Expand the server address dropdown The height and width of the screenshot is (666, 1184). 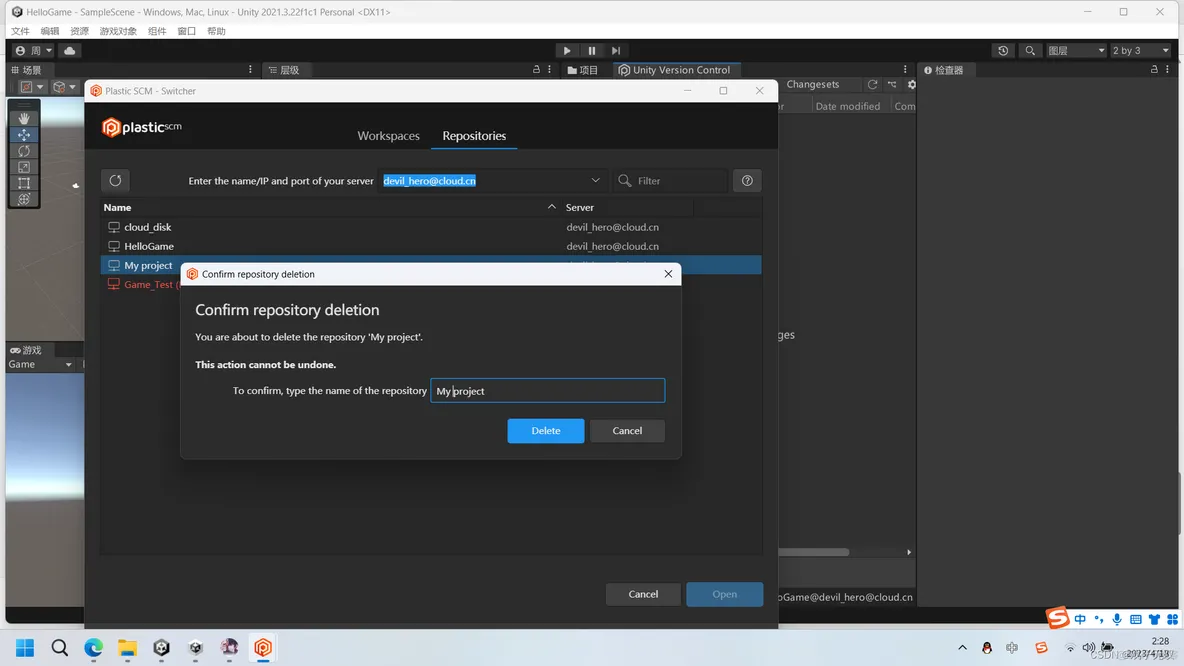pyautogui.click(x=595, y=180)
